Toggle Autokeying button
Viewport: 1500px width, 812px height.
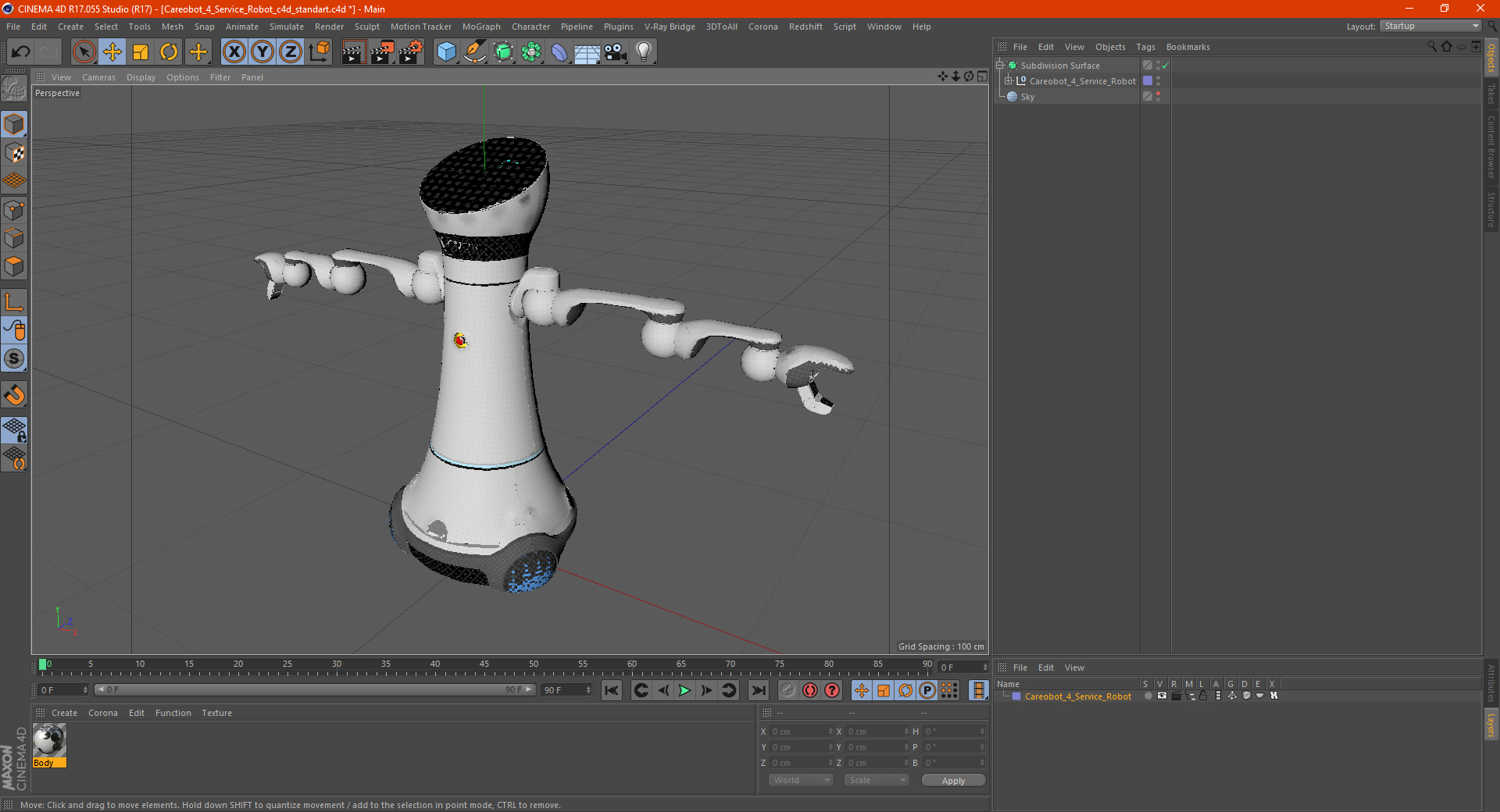[810, 690]
